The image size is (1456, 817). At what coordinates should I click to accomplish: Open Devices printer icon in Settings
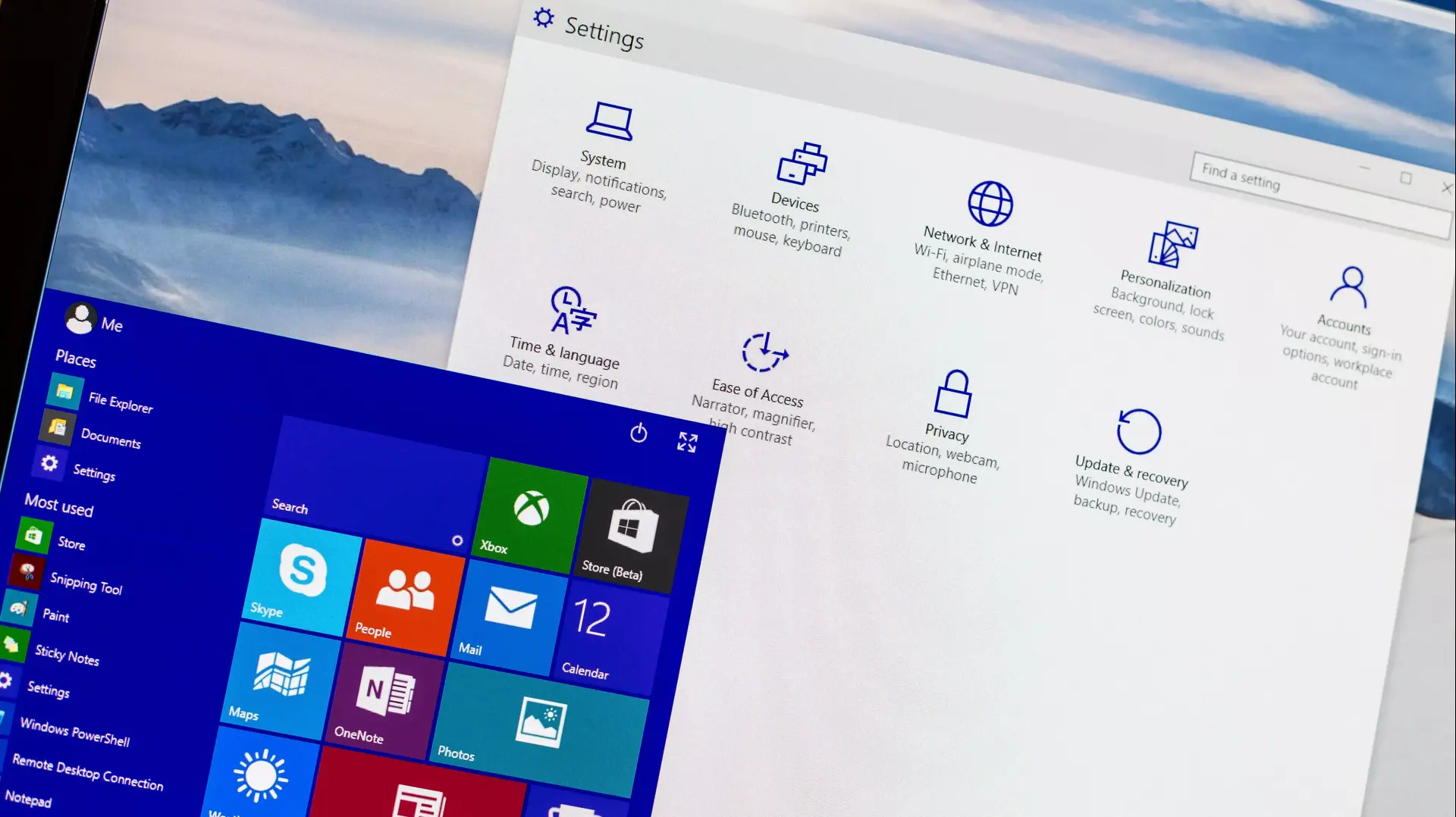coord(802,163)
